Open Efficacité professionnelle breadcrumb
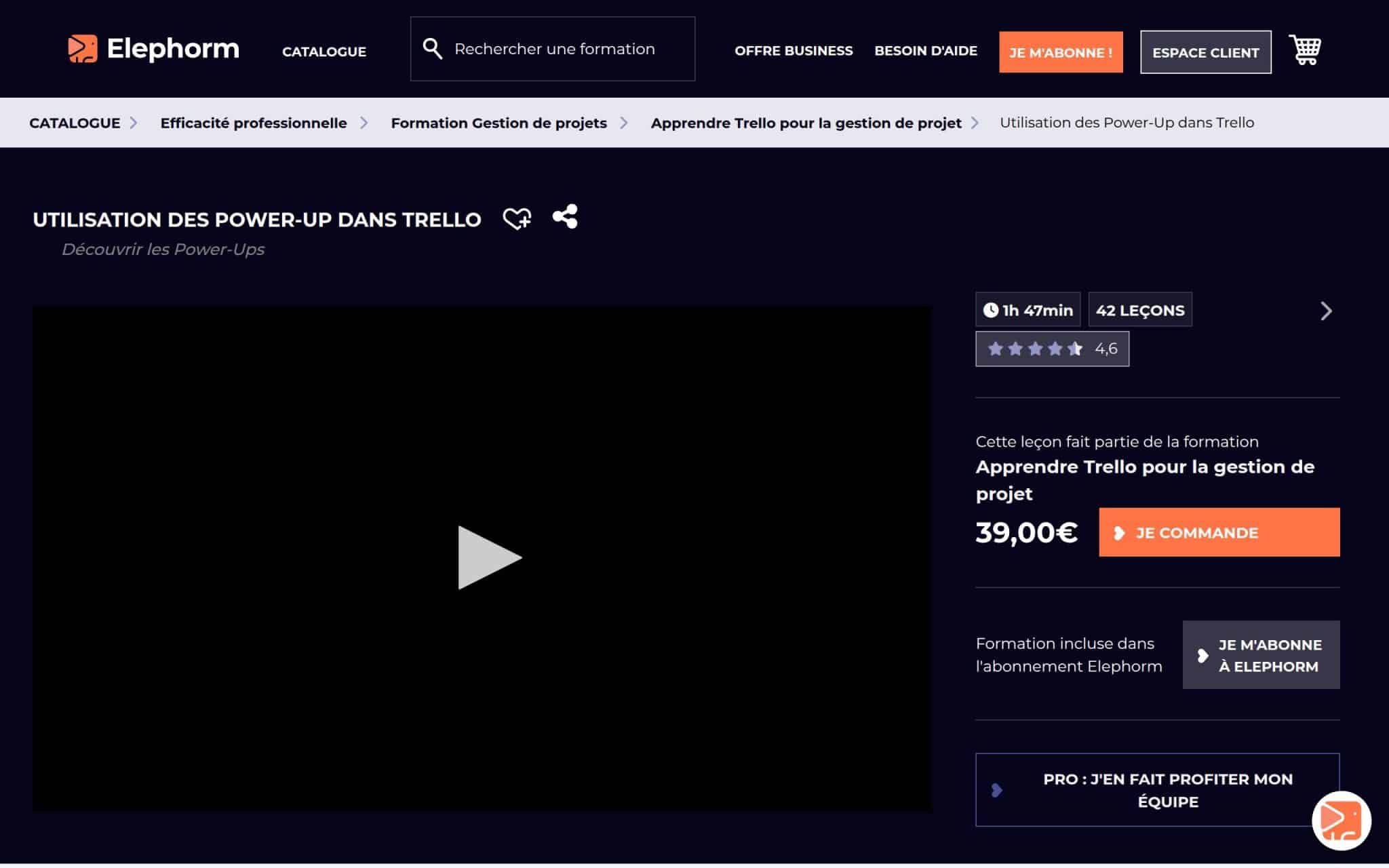The height and width of the screenshot is (868, 1389). click(x=254, y=123)
